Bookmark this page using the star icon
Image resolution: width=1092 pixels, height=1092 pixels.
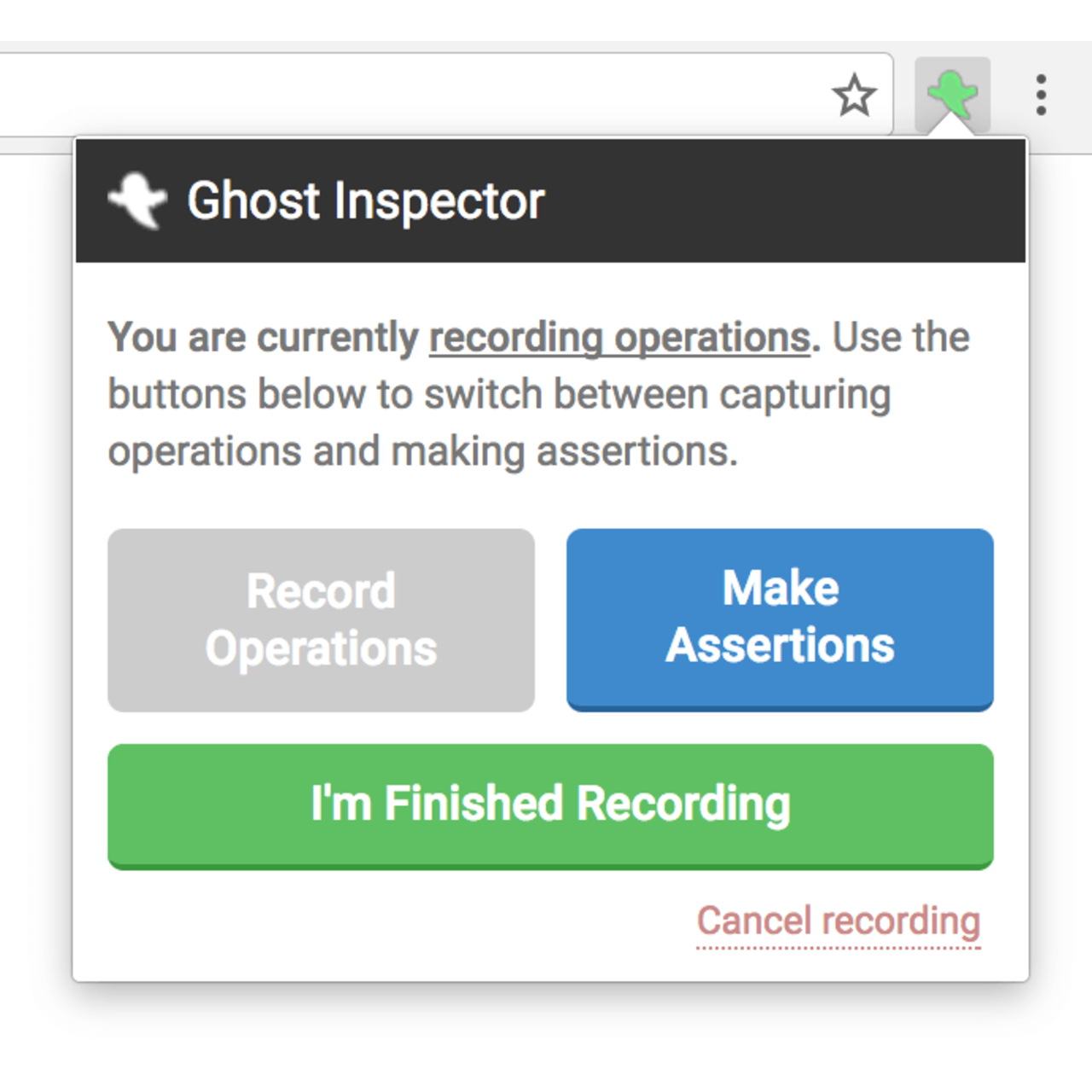coord(856,96)
